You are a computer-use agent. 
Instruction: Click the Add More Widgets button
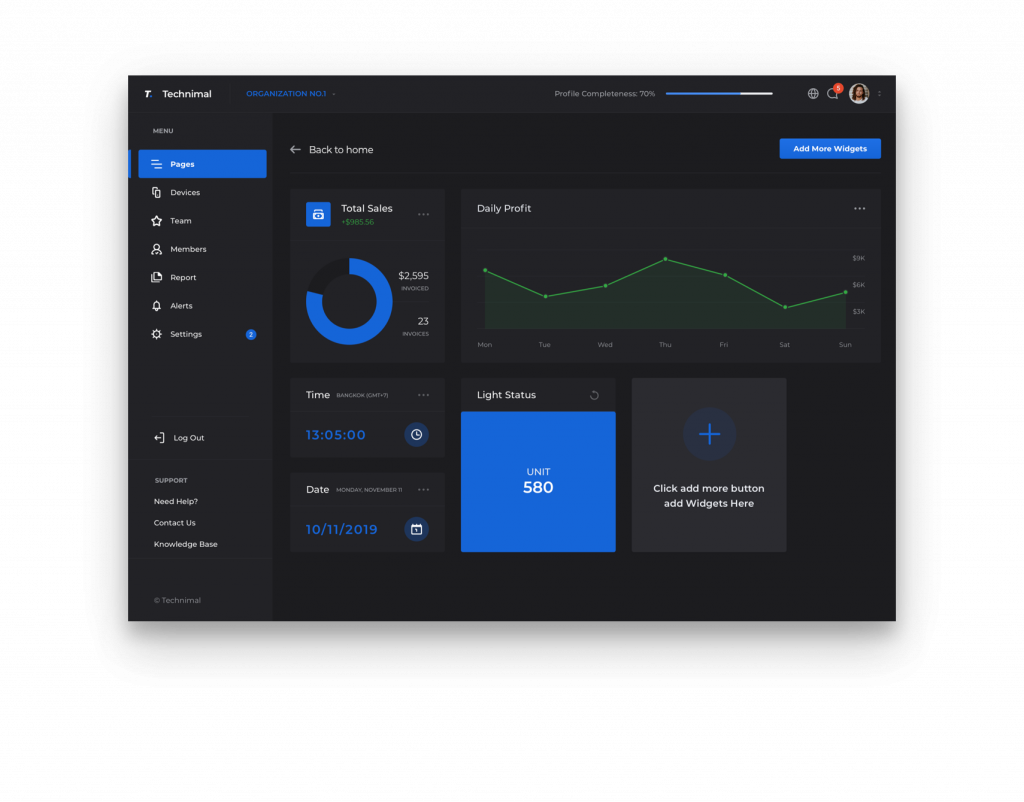click(830, 149)
